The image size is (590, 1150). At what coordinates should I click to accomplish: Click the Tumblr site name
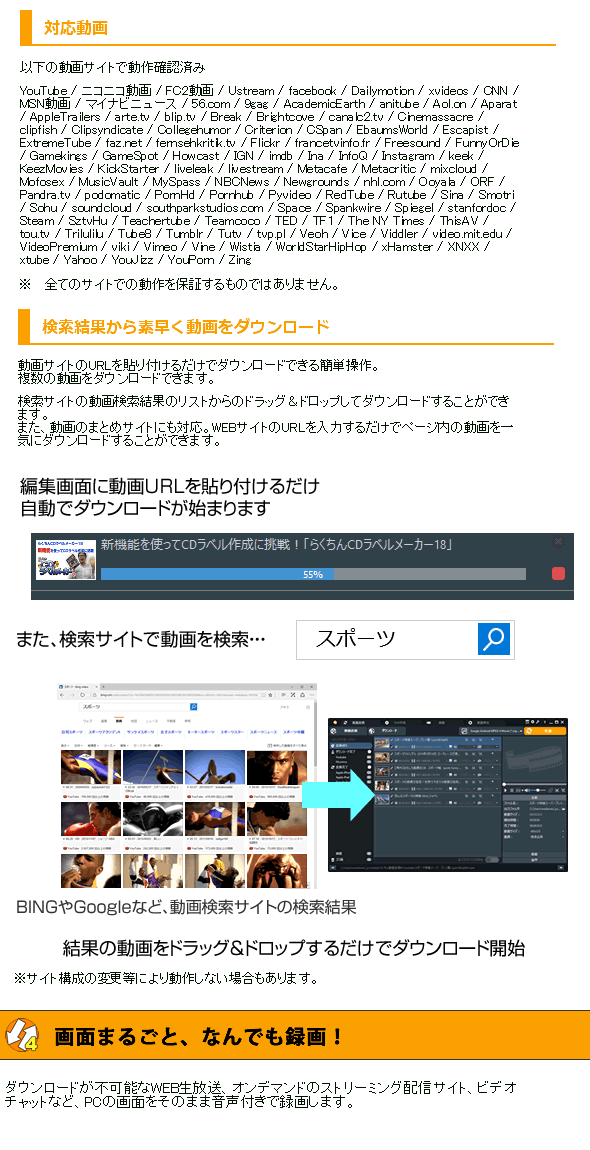[x=184, y=234]
